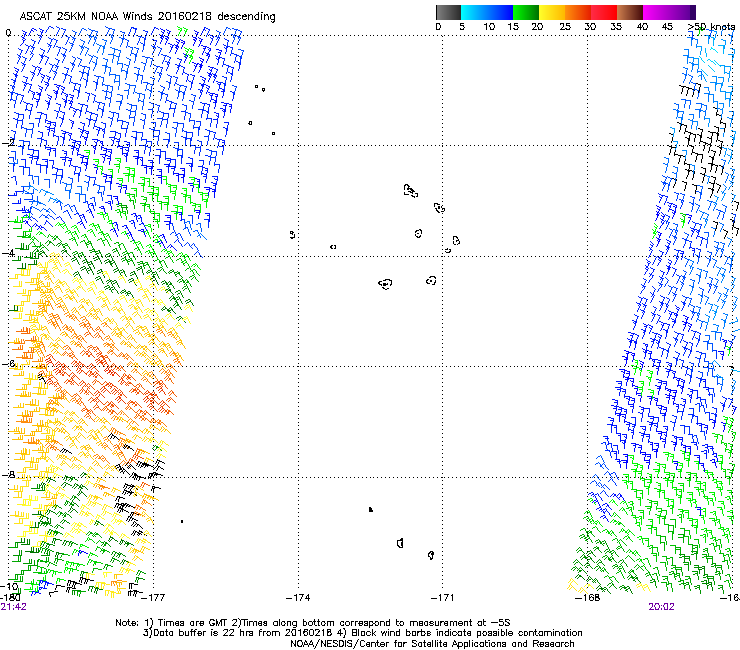Viewport: 740px width, 650px height.
Task: Click the longitude label '-174'
Action: (298, 598)
